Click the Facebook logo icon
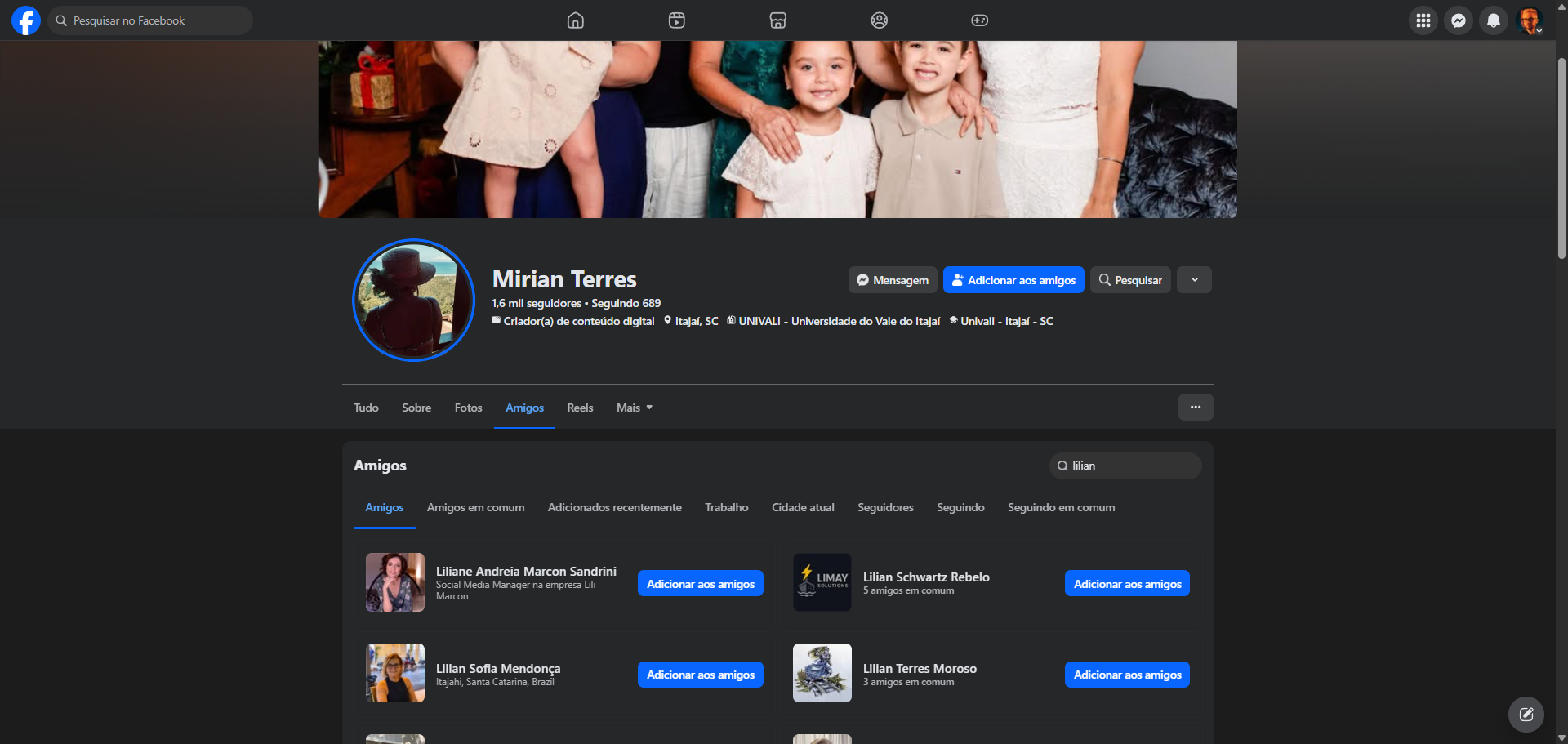The width and height of the screenshot is (1568, 744). (26, 20)
